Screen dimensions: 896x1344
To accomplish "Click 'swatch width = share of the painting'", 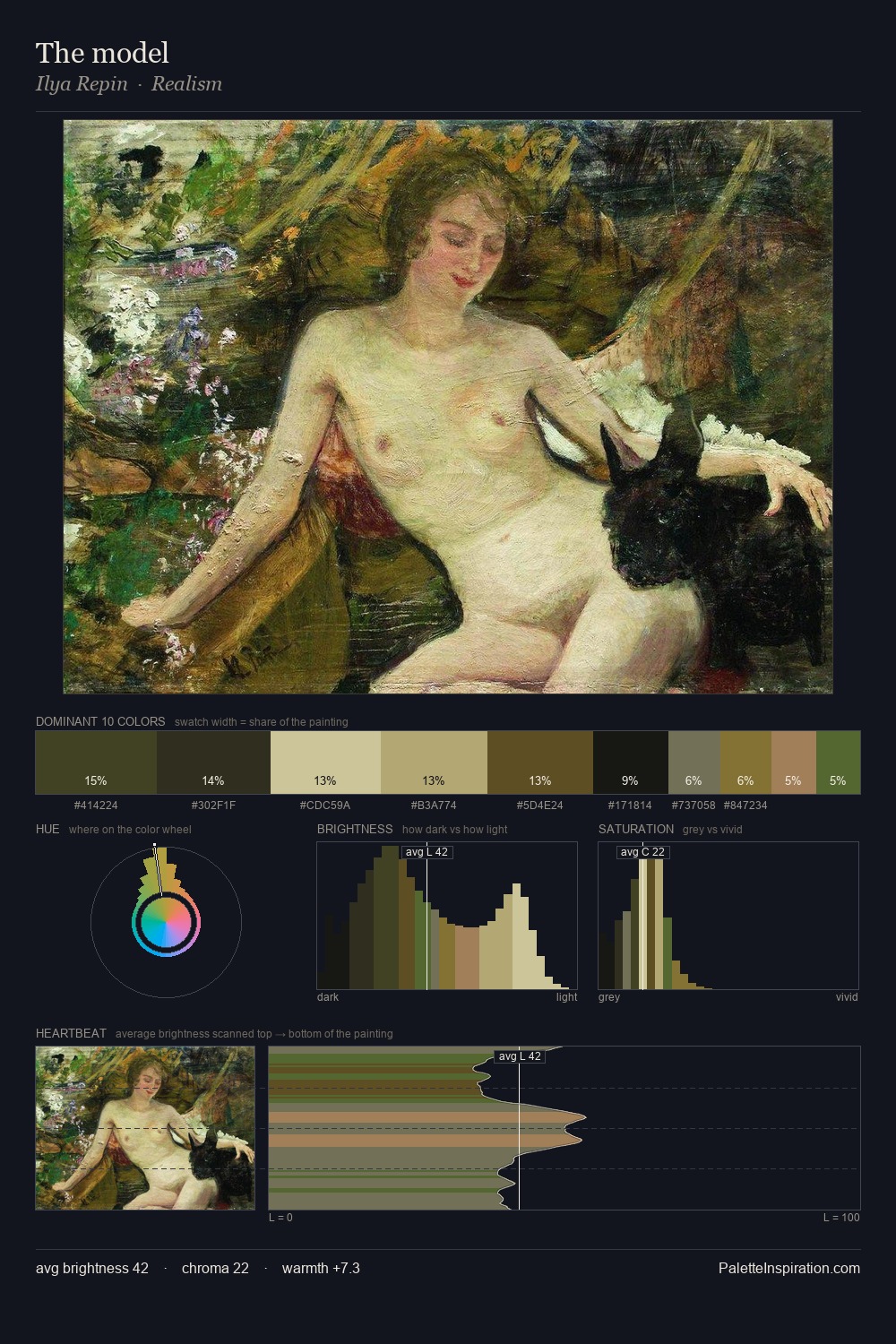I will (262, 722).
